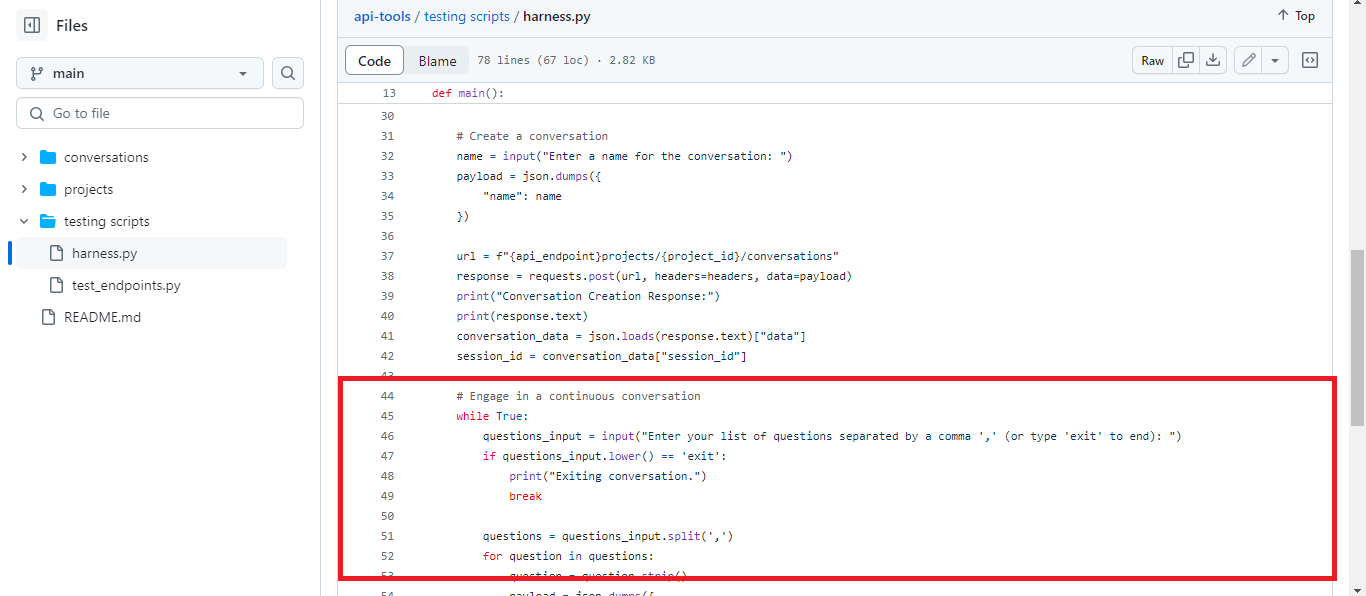The height and width of the screenshot is (596, 1366).
Task: Expand the conversations folder
Action: coord(23,157)
